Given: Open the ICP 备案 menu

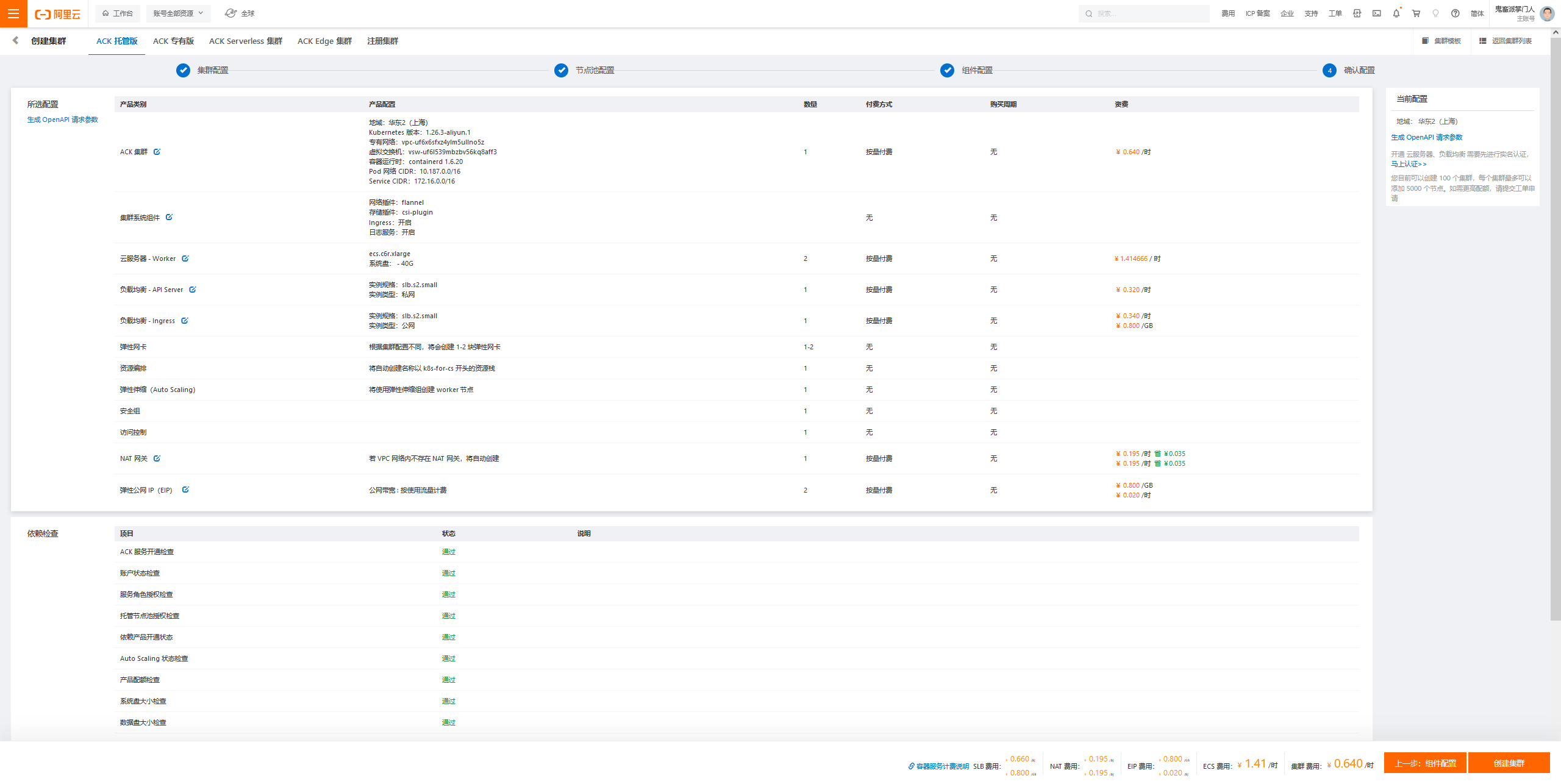Looking at the screenshot, I should pos(1257,13).
